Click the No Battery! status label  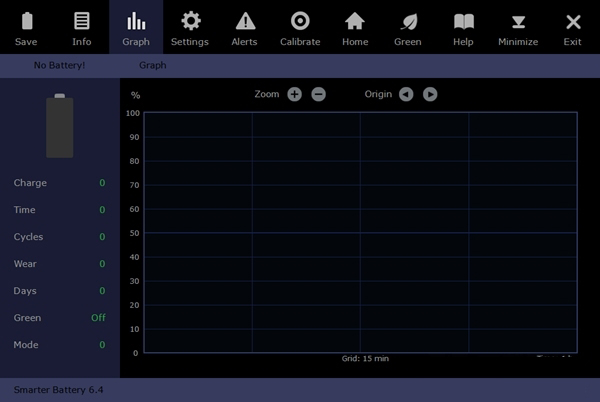coord(60,65)
